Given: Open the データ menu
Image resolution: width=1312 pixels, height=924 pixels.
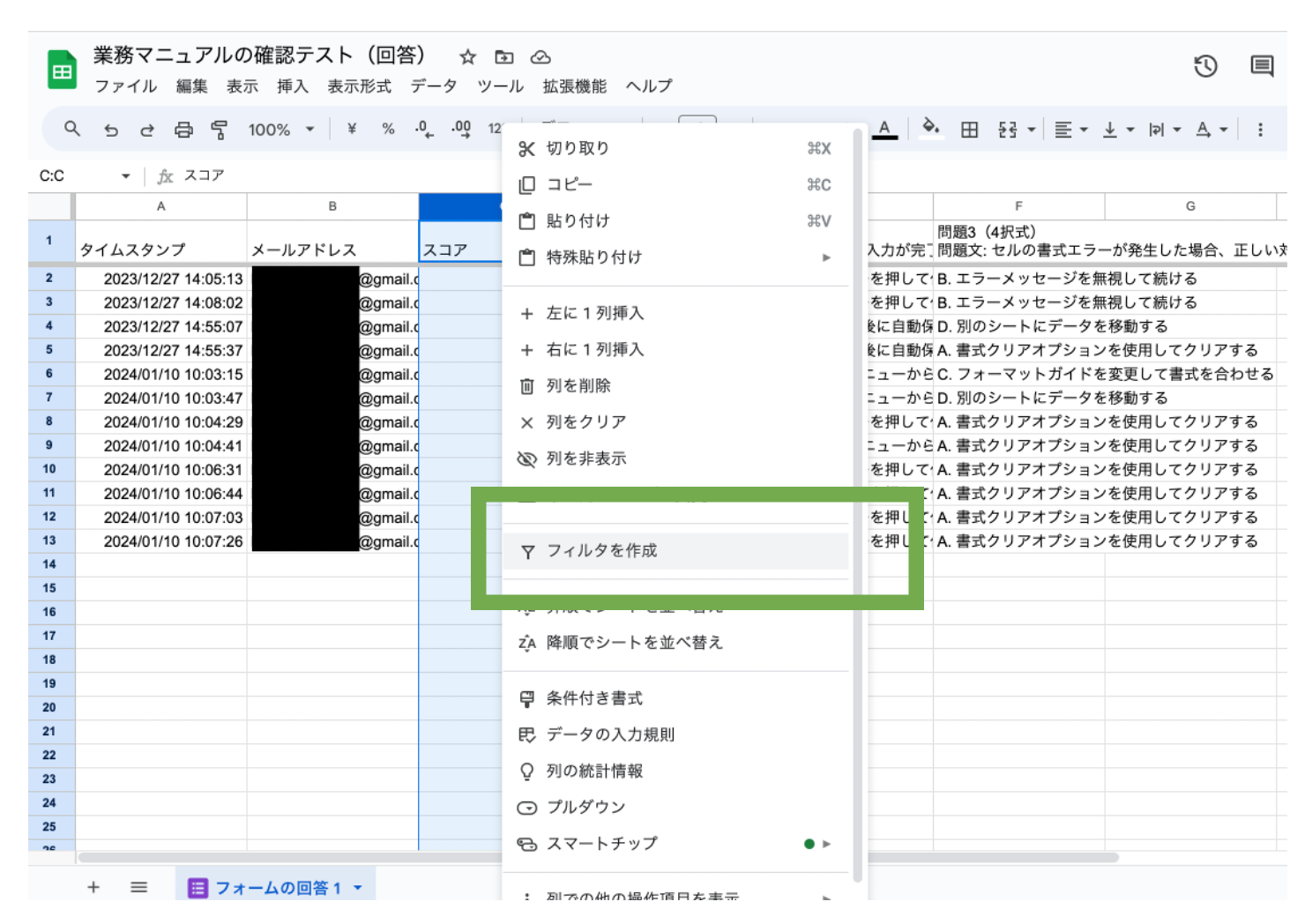Looking at the screenshot, I should (x=434, y=86).
